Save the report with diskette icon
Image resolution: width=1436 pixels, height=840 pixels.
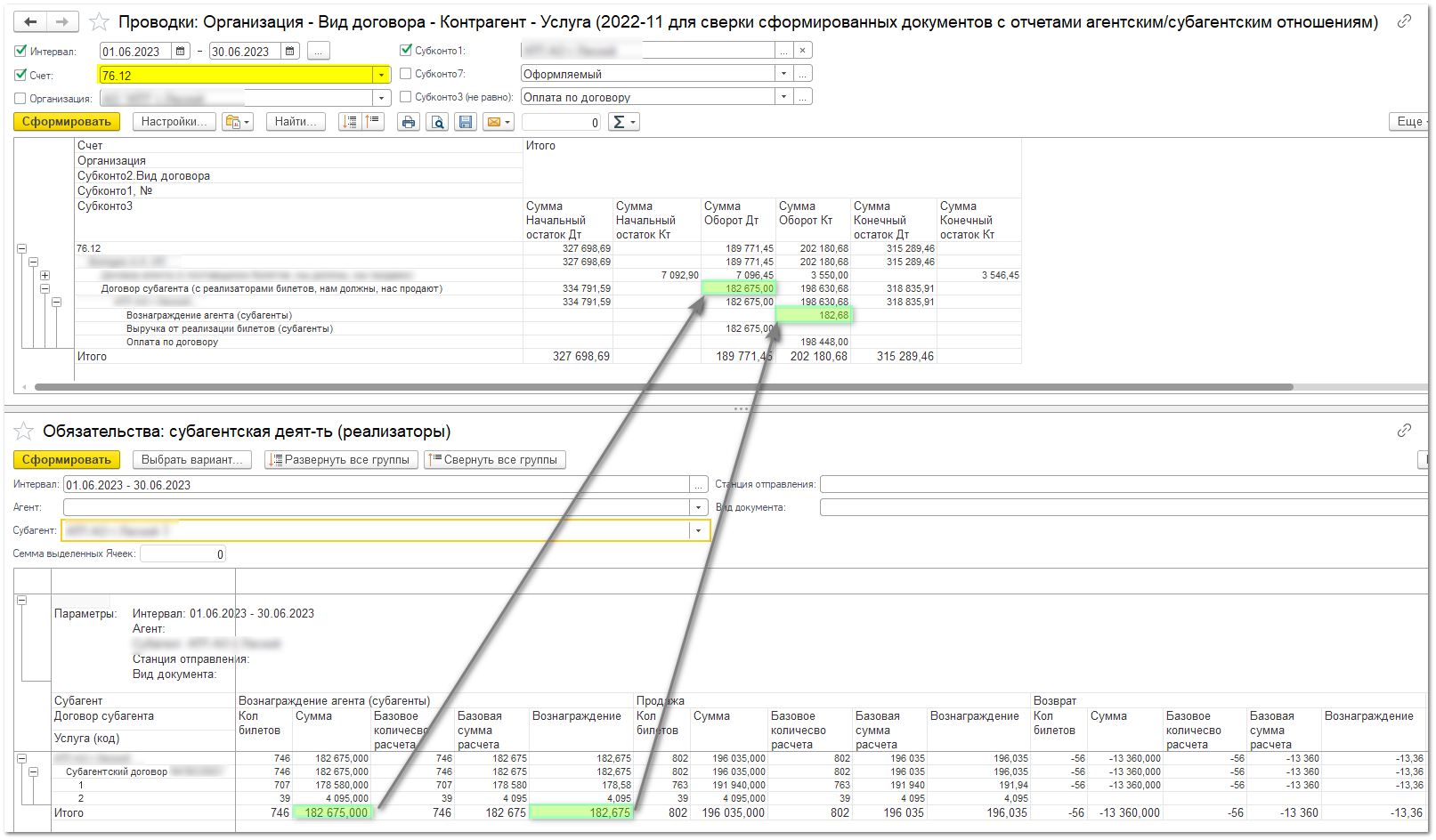pos(466,122)
